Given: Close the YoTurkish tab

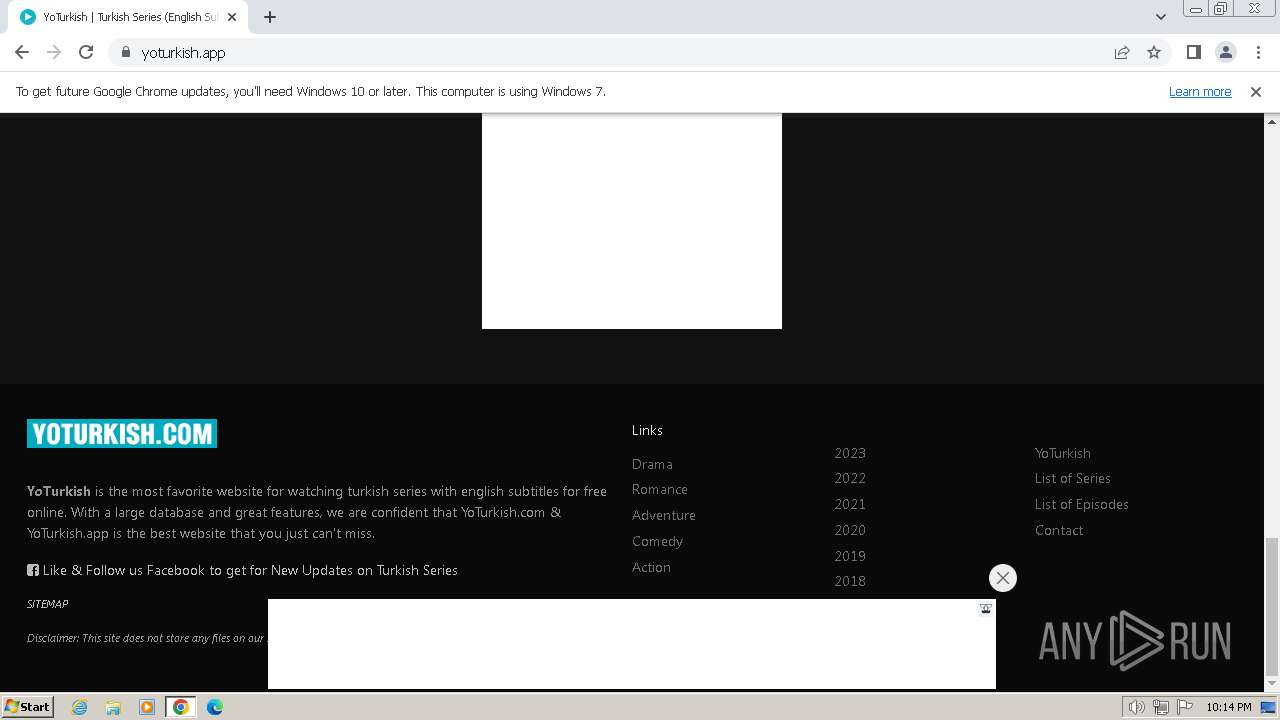Looking at the screenshot, I should tap(232, 17).
